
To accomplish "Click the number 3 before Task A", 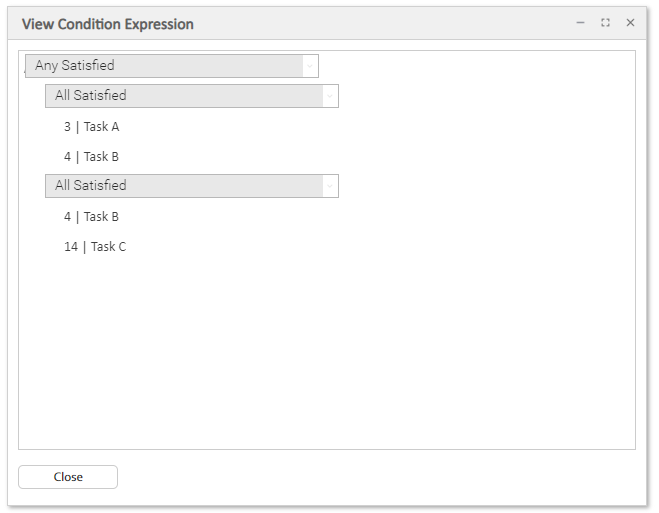I will pyautogui.click(x=67, y=127).
